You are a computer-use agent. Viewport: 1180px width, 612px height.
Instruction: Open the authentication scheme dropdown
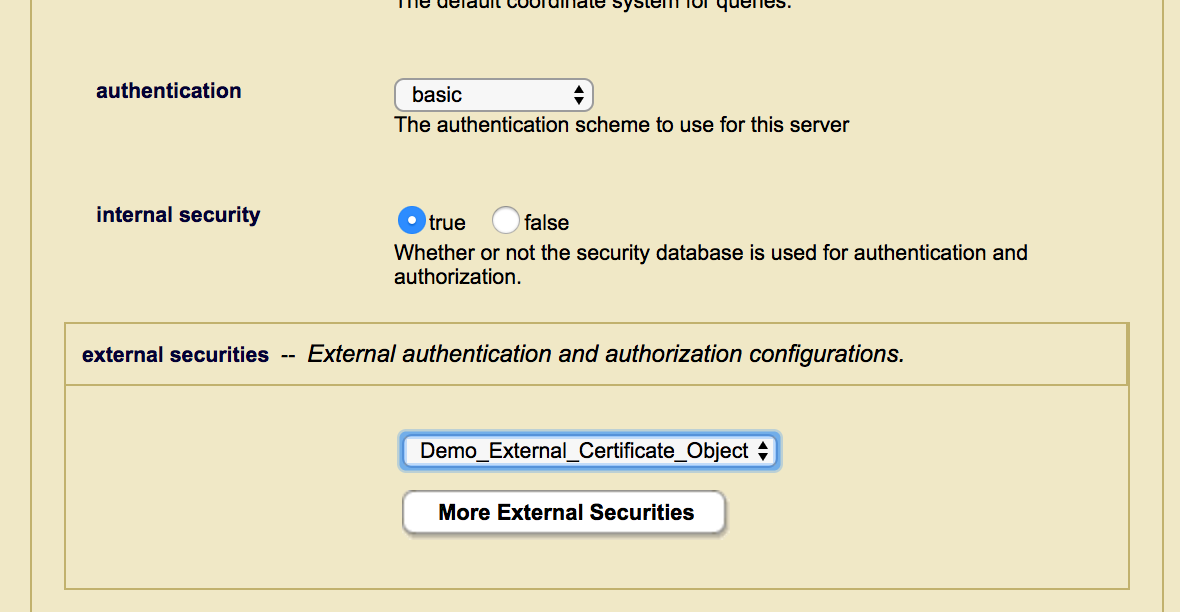(494, 95)
